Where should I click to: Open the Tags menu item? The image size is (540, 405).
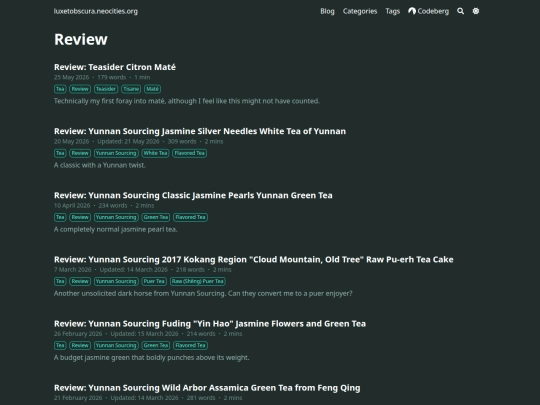click(x=393, y=11)
